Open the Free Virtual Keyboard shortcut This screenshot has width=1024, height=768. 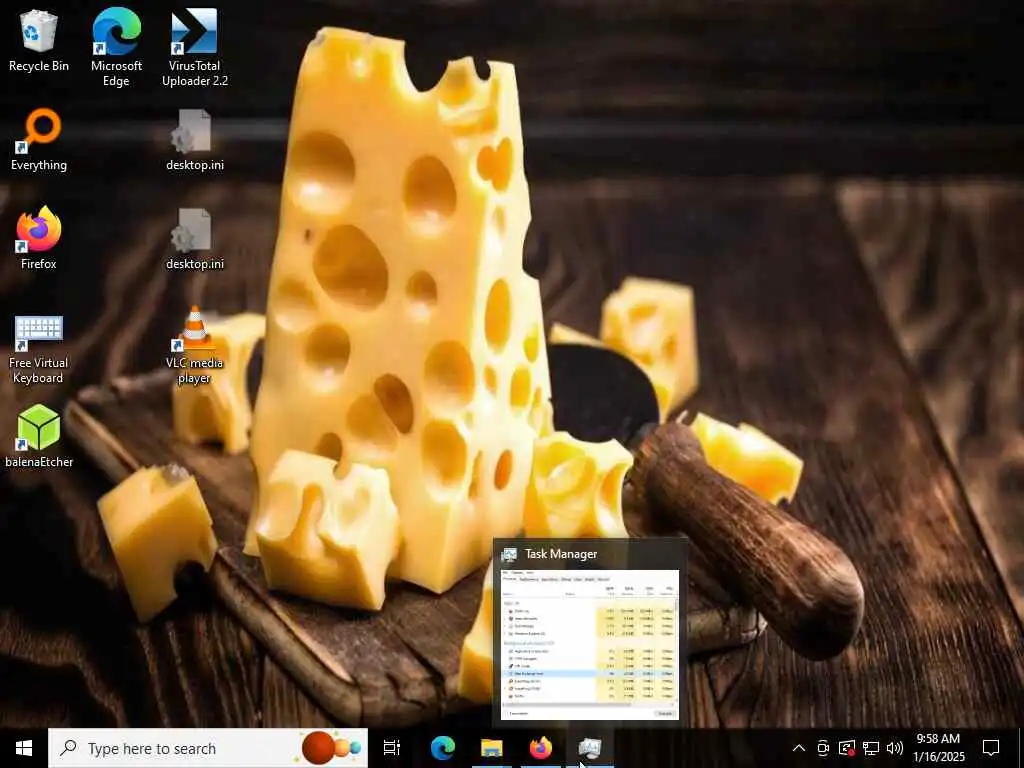[x=39, y=349]
